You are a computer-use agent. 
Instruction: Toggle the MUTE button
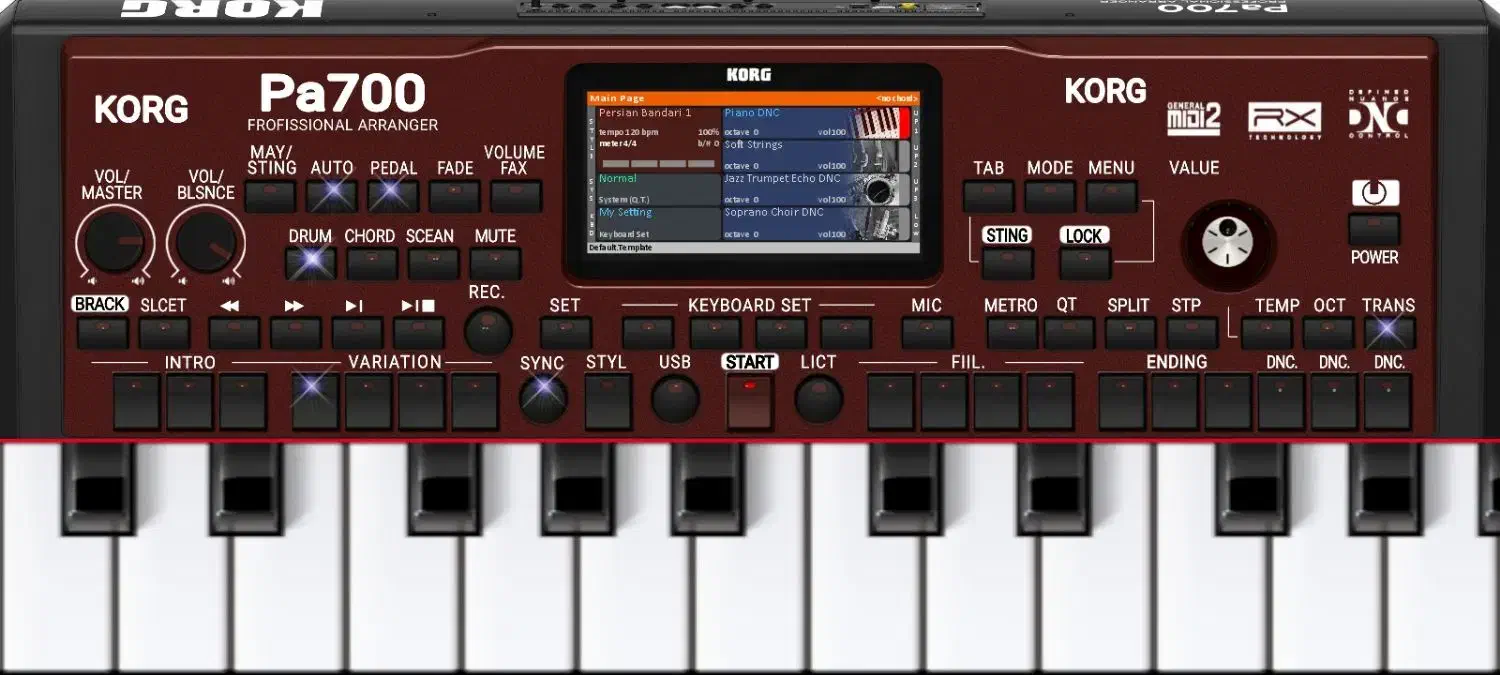coord(495,263)
